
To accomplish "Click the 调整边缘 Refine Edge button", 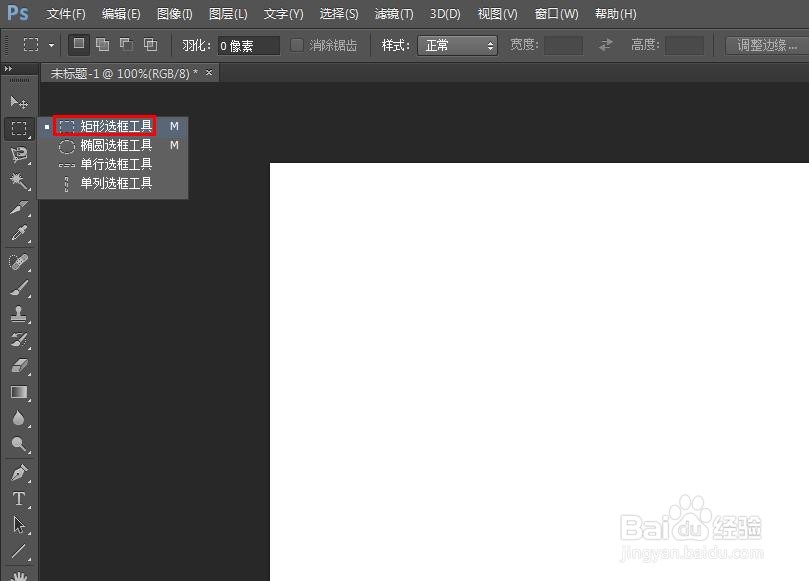I will click(x=766, y=45).
